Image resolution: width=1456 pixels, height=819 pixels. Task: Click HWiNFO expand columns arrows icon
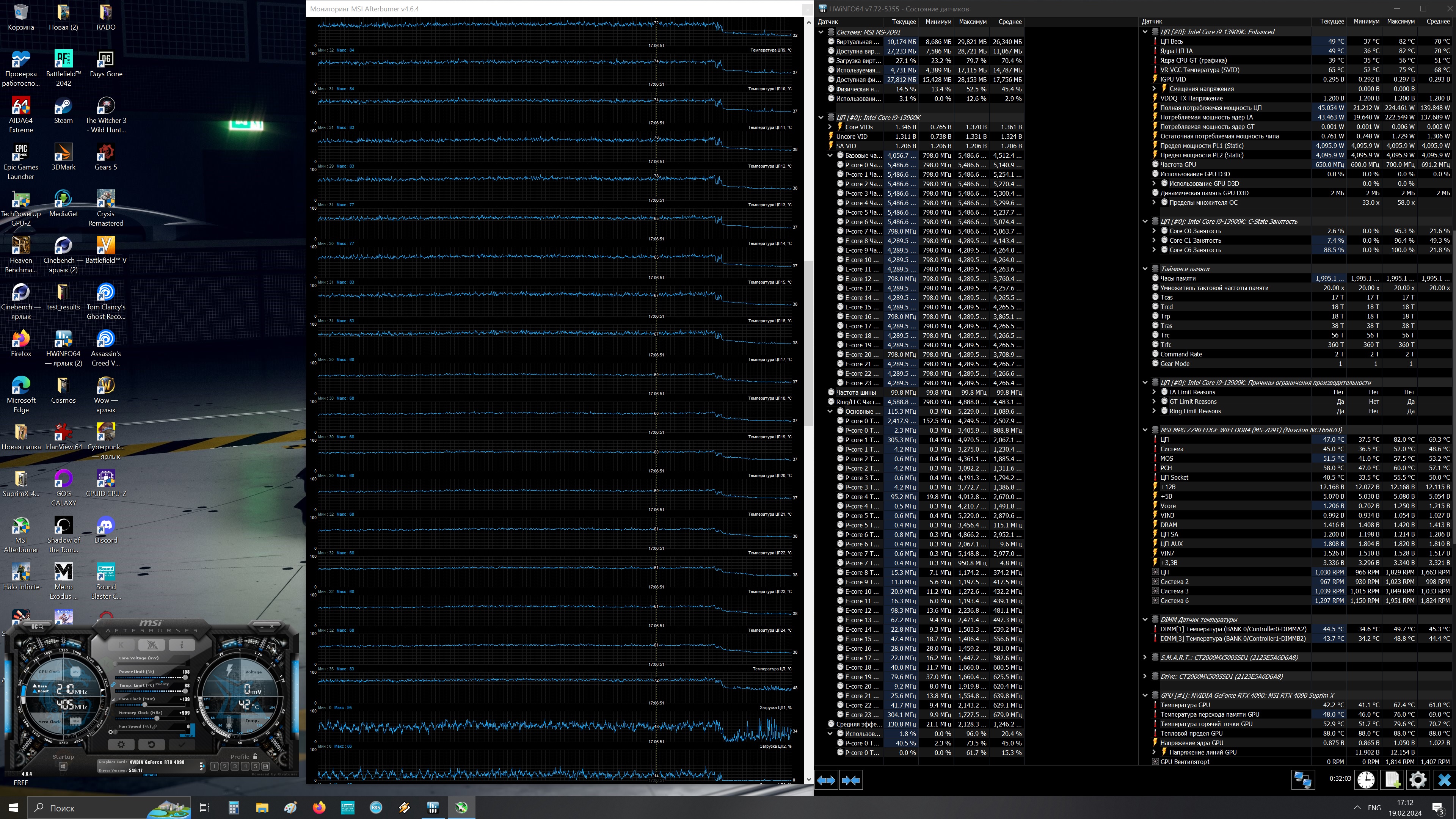(x=826, y=781)
